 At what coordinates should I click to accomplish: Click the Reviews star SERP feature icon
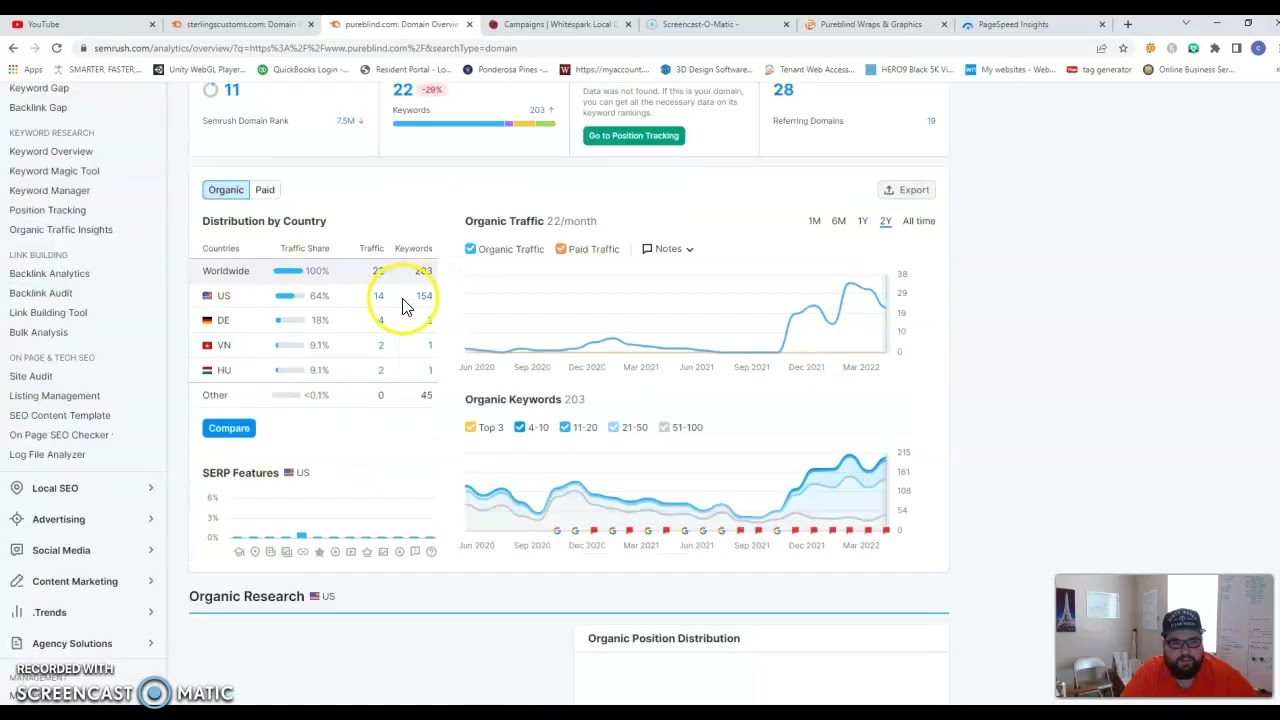click(319, 551)
